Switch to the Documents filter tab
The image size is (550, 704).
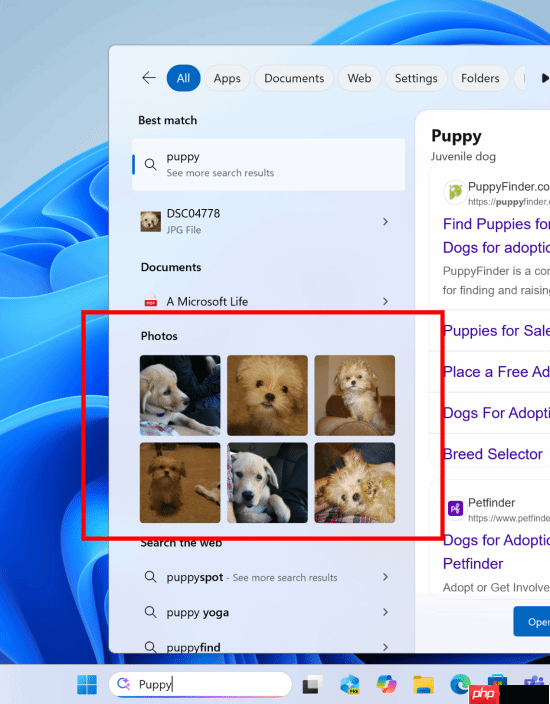(294, 78)
